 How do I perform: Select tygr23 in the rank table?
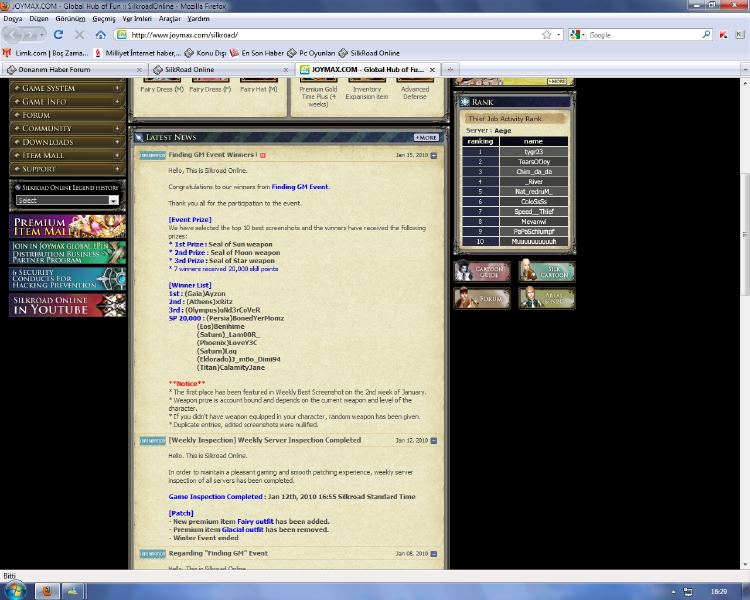533,152
